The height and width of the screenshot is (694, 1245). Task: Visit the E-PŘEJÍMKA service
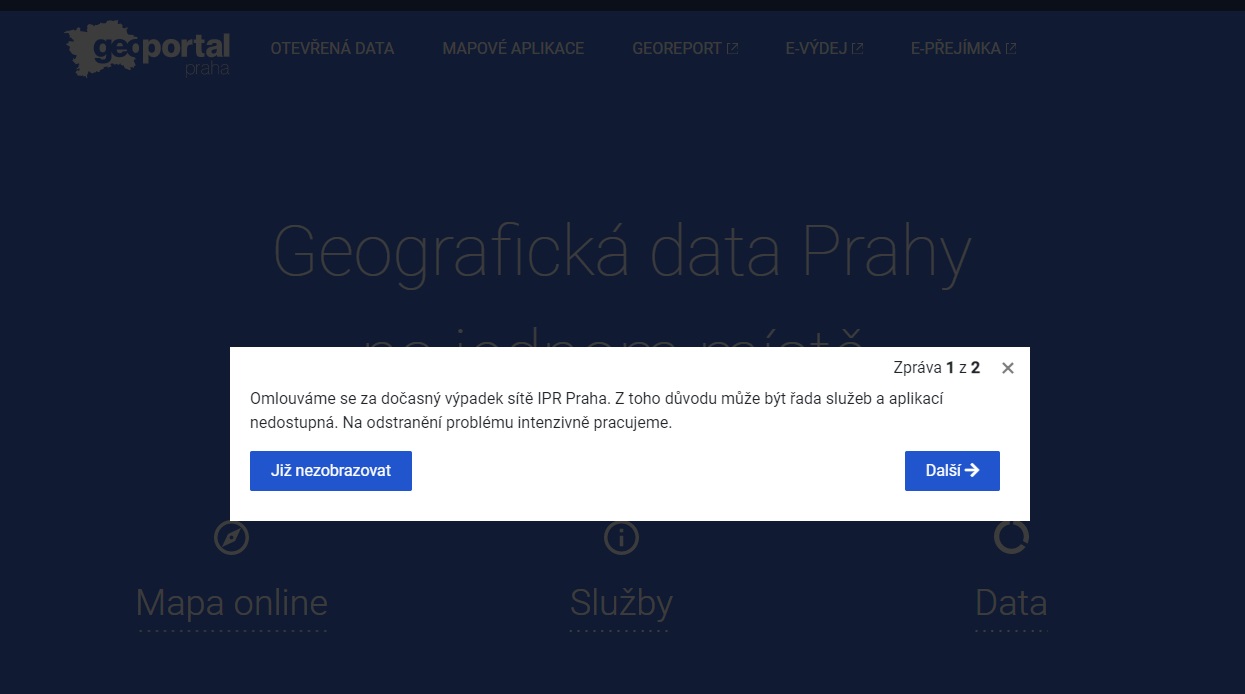(x=955, y=46)
